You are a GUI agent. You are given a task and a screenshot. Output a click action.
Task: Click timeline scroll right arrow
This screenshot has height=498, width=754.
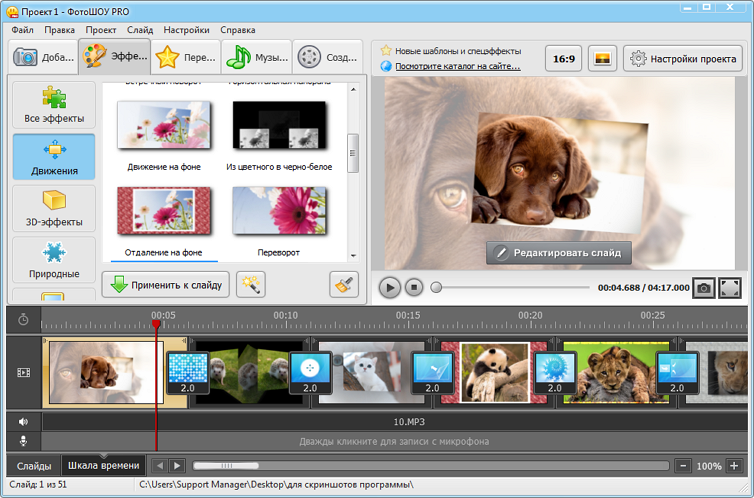(x=177, y=465)
